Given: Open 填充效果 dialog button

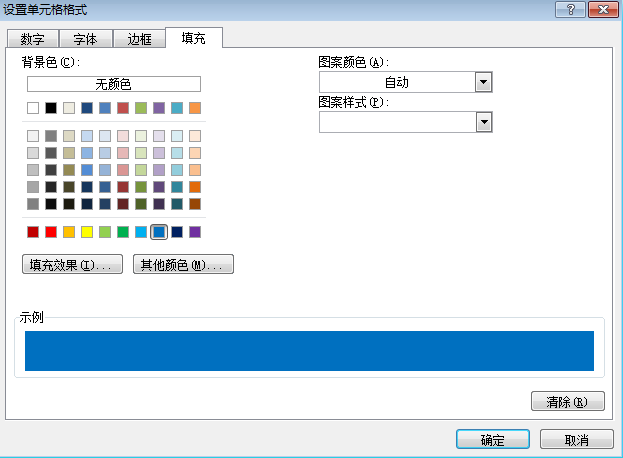Looking at the screenshot, I should point(72,265).
